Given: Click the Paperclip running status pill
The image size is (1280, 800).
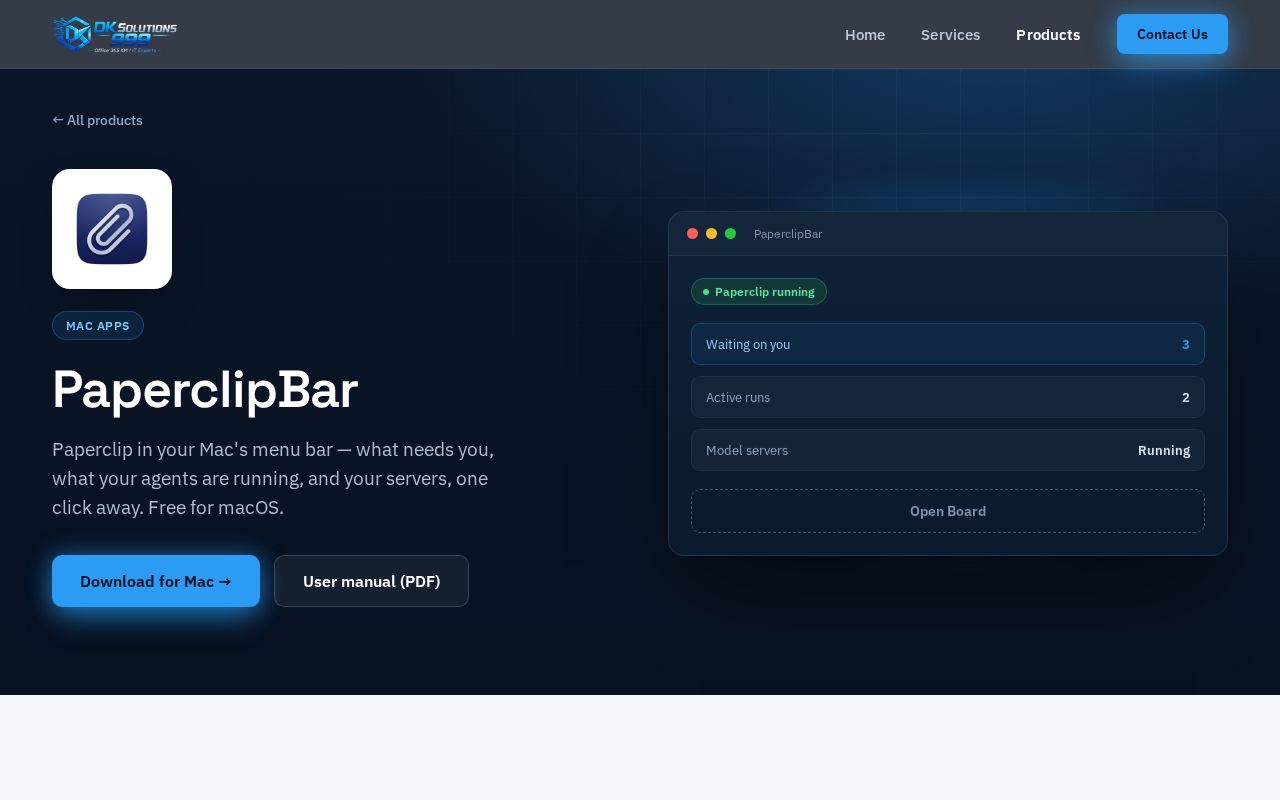Looking at the screenshot, I should [759, 292].
